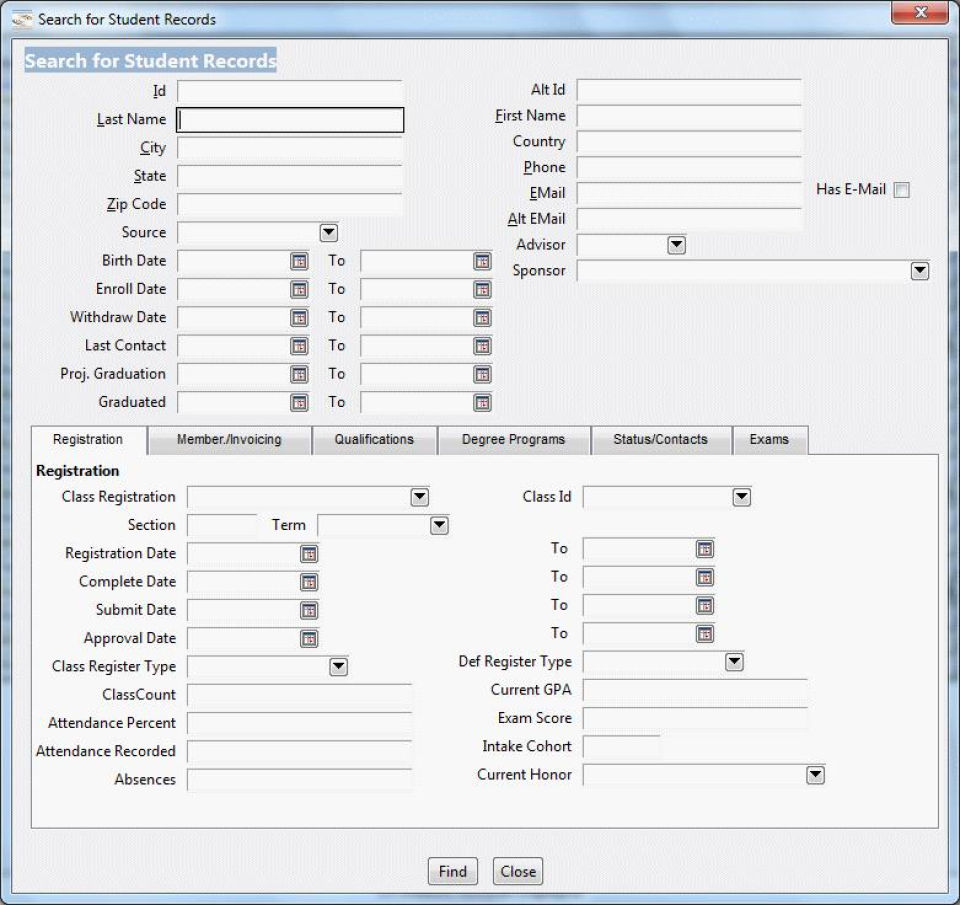Switch to the Member./Invoicing tab
The height and width of the screenshot is (905, 960).
pyautogui.click(x=230, y=440)
